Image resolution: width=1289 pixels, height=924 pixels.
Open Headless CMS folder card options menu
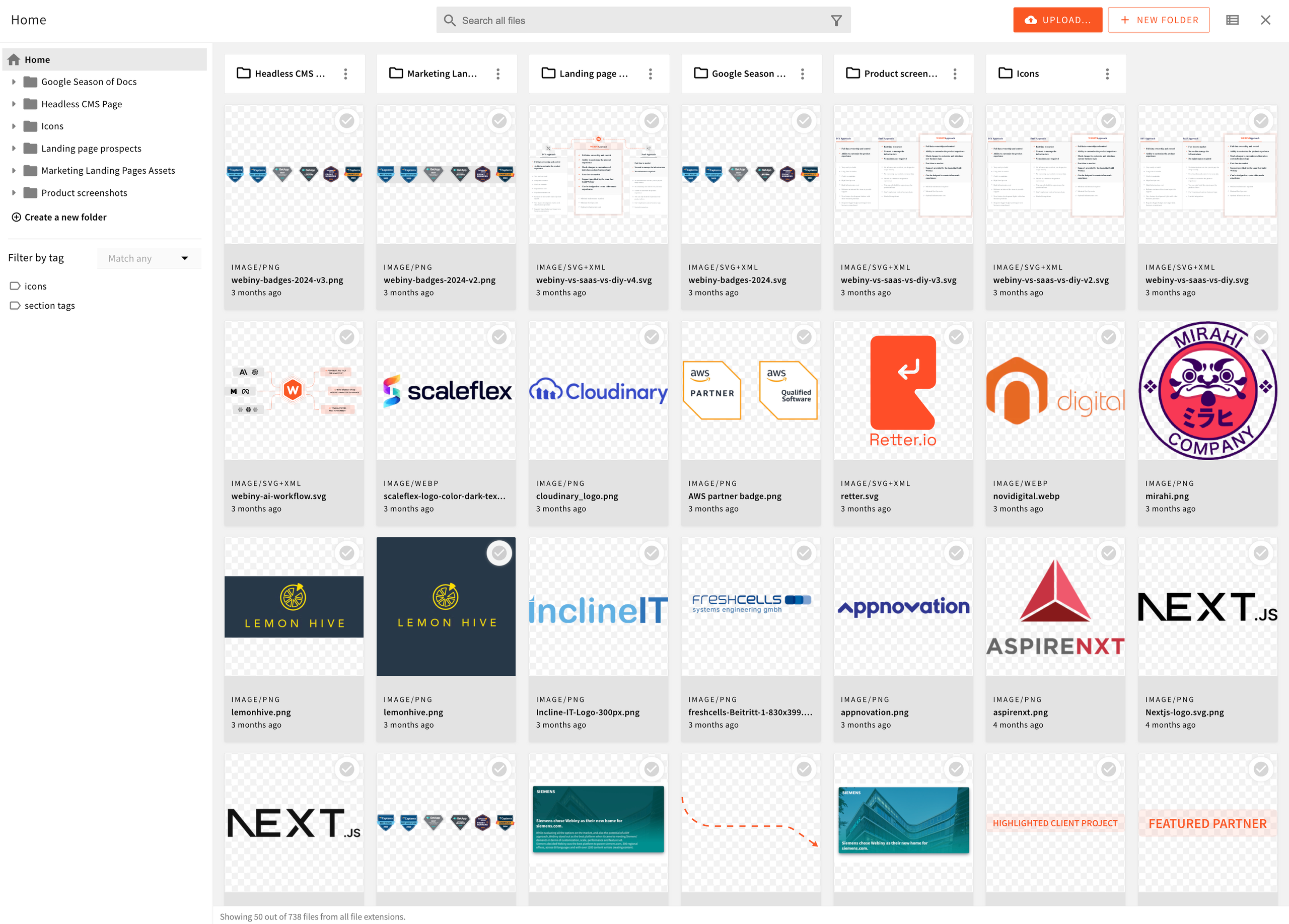click(x=345, y=74)
